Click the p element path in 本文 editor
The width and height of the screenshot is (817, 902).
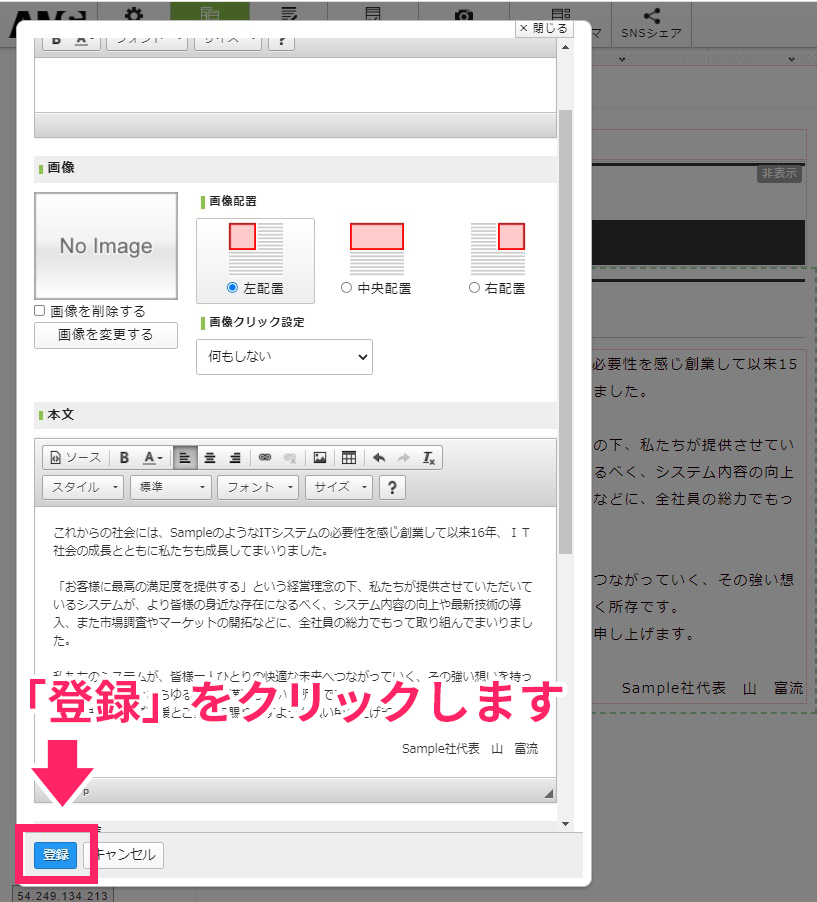86,792
